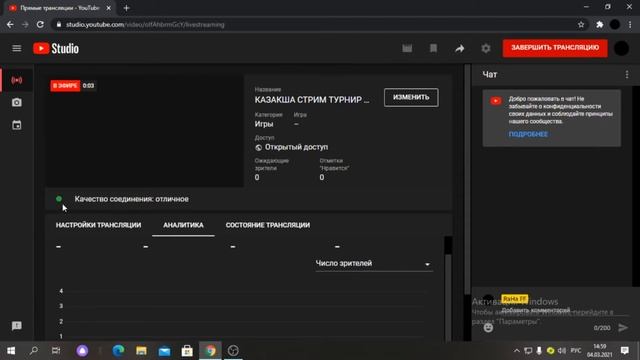Viewport: 640px width, 360px height.
Task: Open the taskbar search icon
Action: (34, 351)
